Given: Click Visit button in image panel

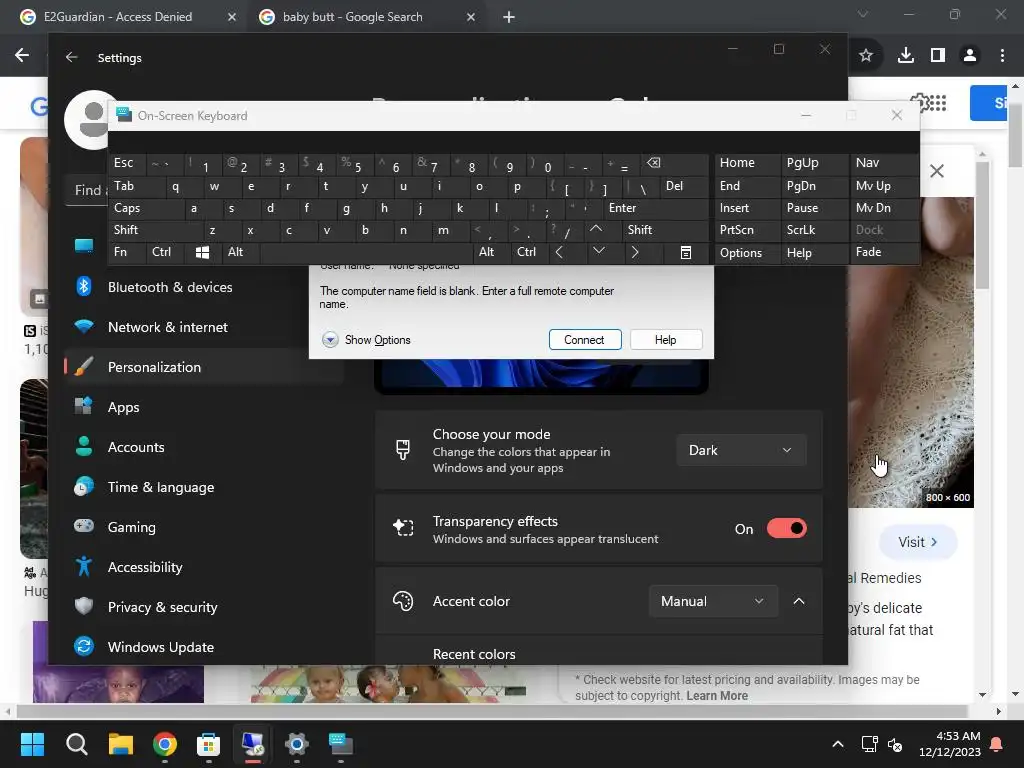Looking at the screenshot, I should pyautogui.click(x=918, y=542).
